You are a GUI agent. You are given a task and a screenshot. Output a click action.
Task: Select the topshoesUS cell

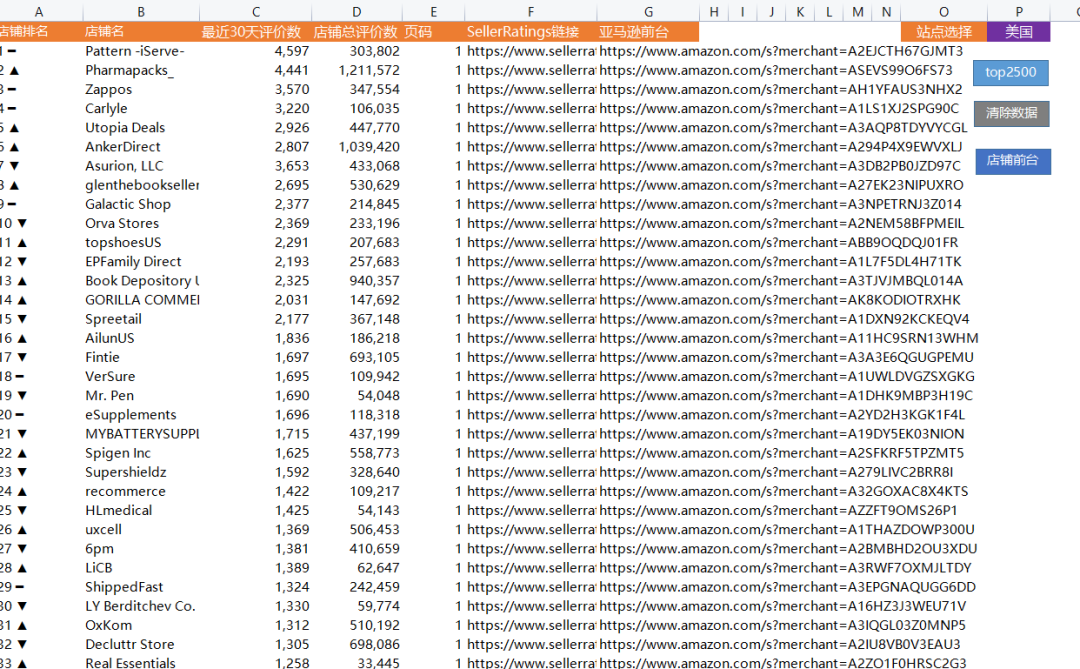tap(141, 243)
